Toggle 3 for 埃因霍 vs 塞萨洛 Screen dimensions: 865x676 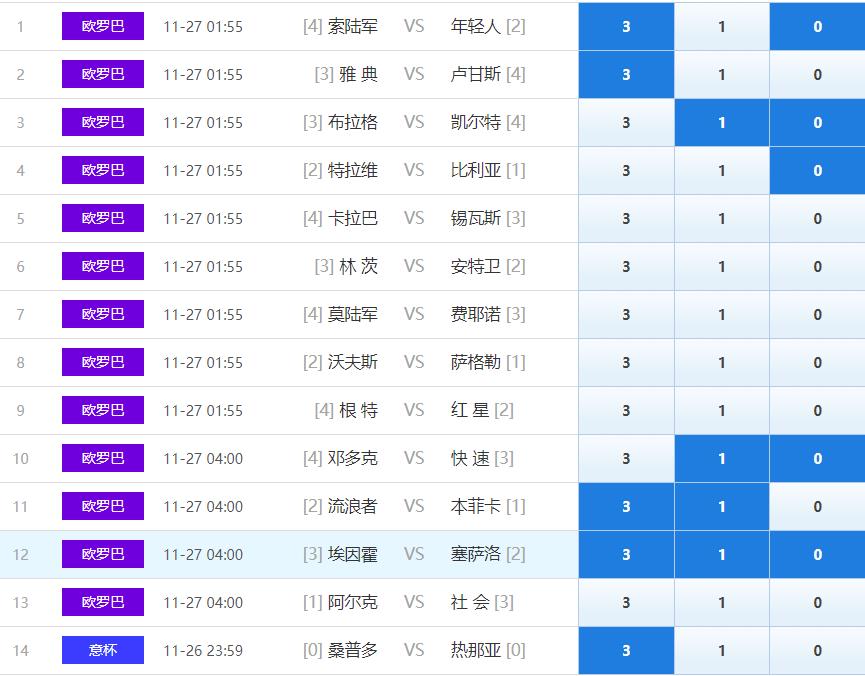click(626, 555)
